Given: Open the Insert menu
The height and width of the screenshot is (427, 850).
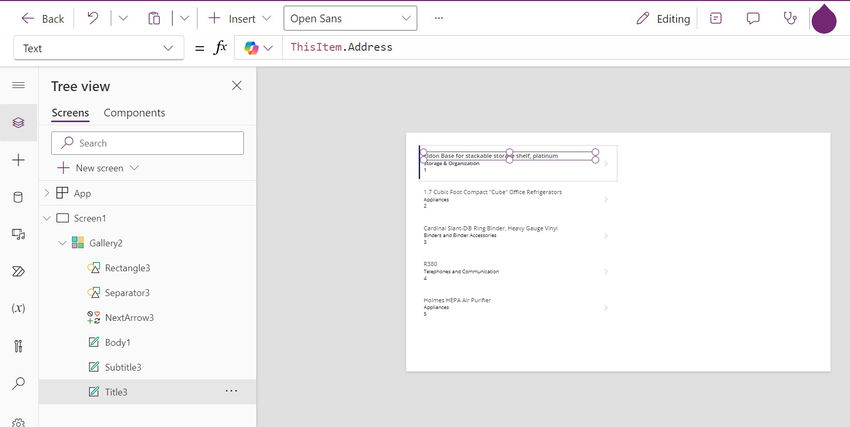Looking at the screenshot, I should pyautogui.click(x=239, y=18).
